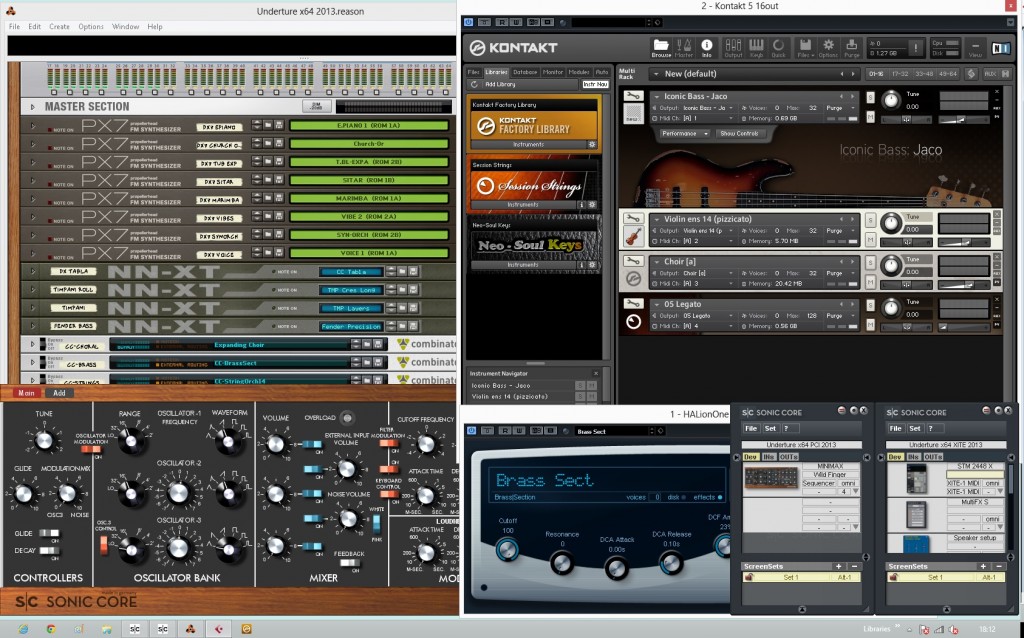Click the Keyb keyboard icon in Kontakt

click(x=757, y=46)
